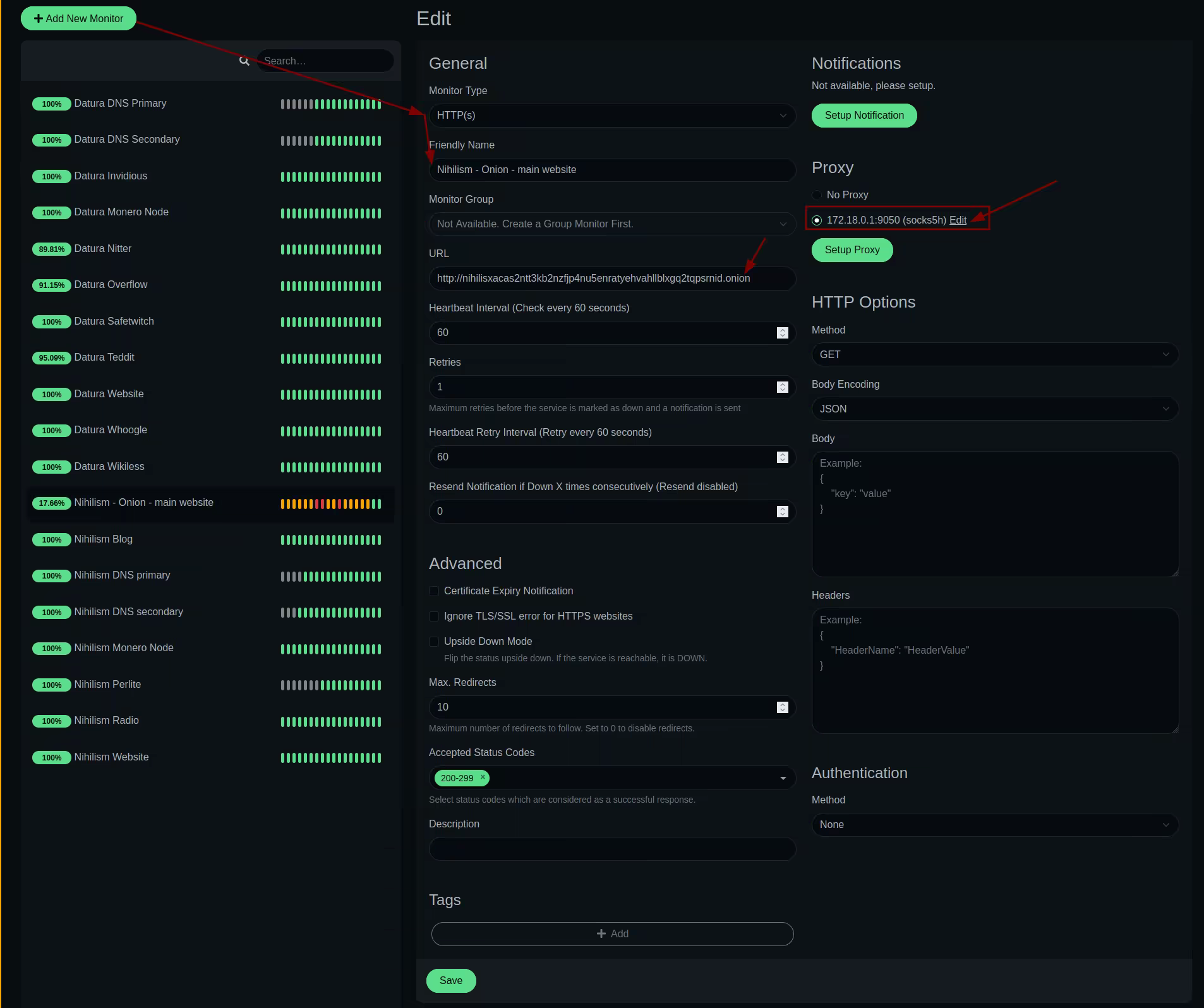
Task: Click the Add tag button
Action: pos(612,934)
